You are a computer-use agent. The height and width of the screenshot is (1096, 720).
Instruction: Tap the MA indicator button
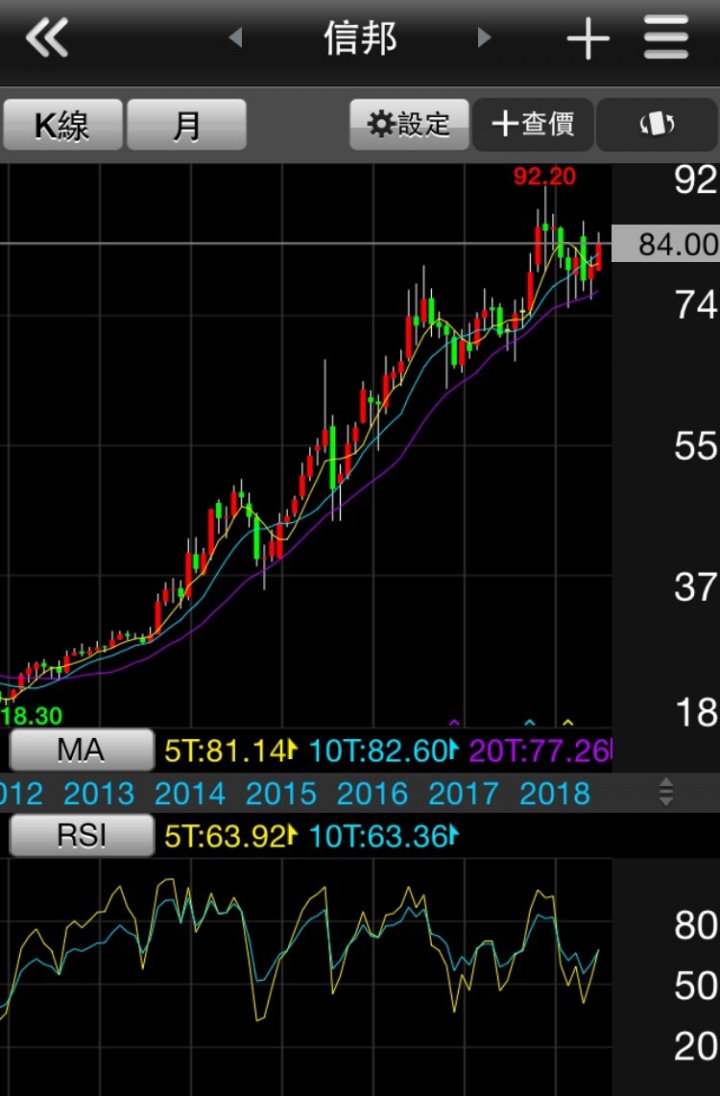click(81, 750)
